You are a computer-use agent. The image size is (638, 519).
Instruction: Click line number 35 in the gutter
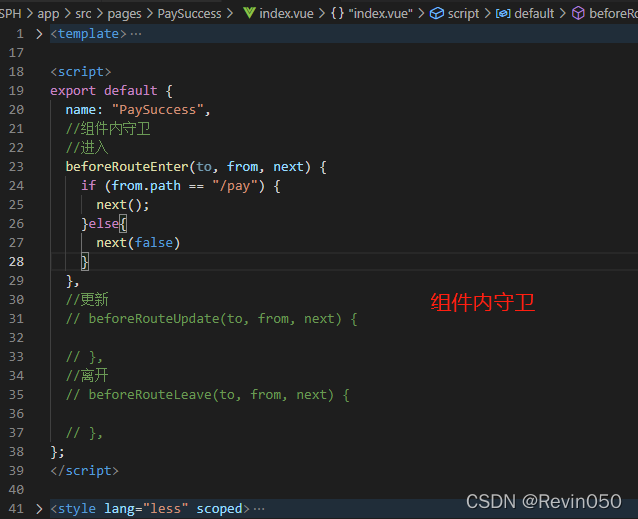[x=16, y=395]
